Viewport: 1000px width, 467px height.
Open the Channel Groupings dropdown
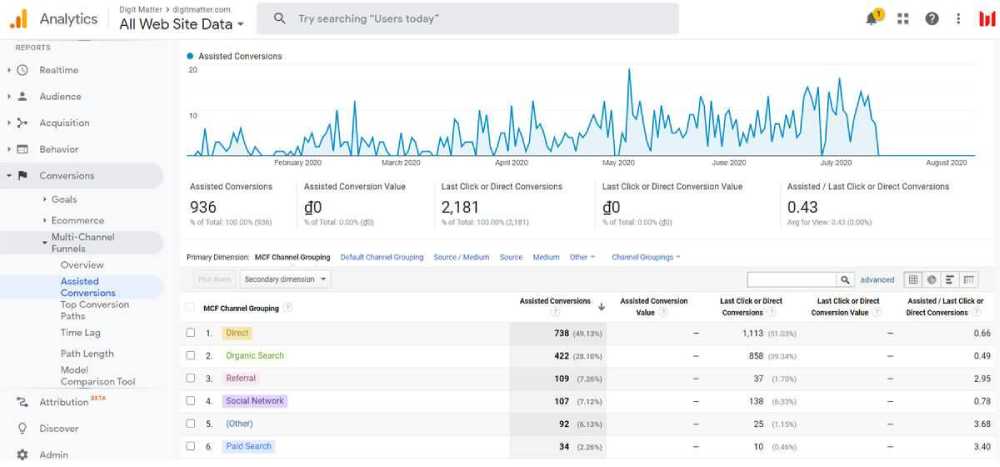tap(645, 257)
